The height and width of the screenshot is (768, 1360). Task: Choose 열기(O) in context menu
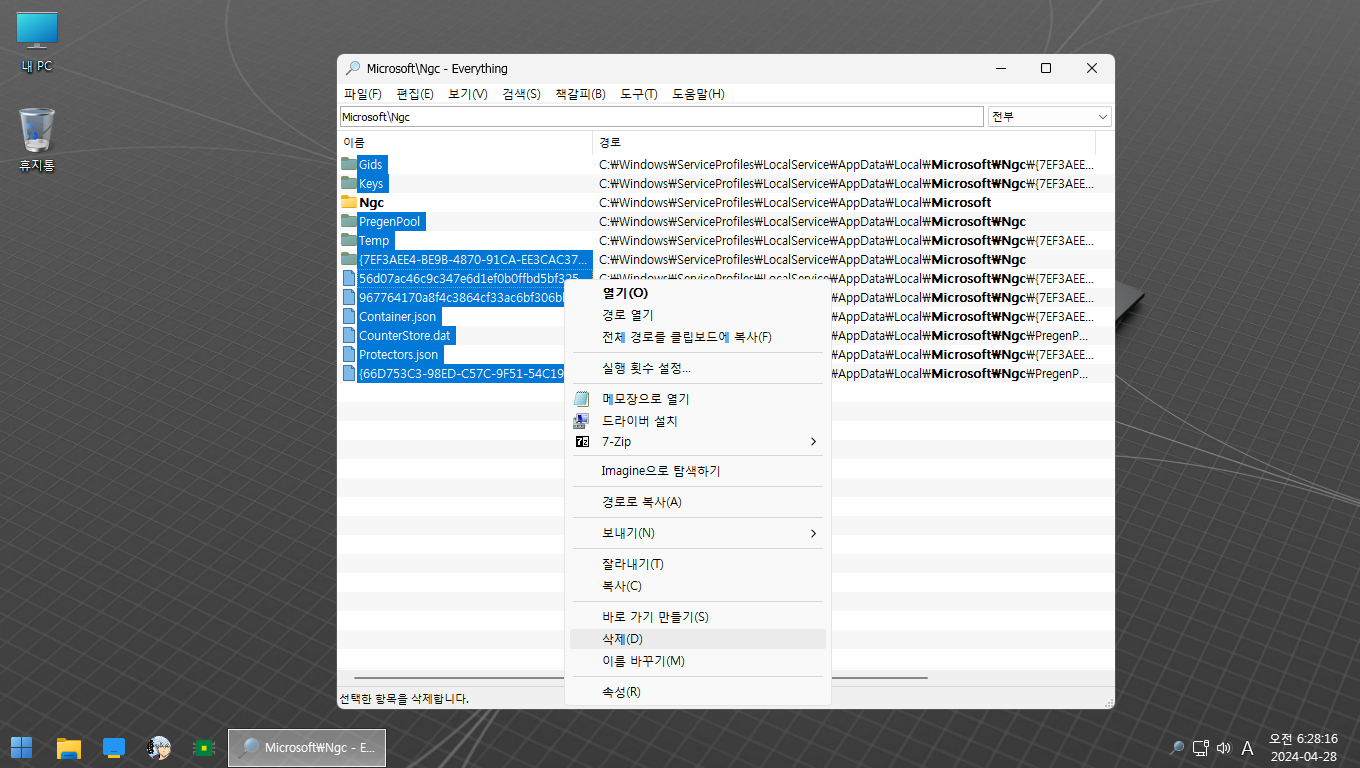[698, 293]
